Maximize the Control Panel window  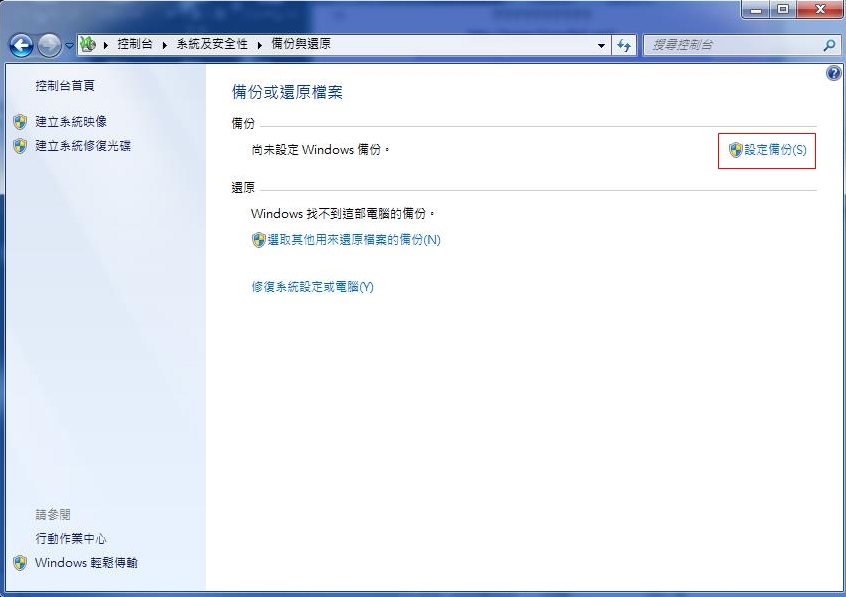click(782, 9)
